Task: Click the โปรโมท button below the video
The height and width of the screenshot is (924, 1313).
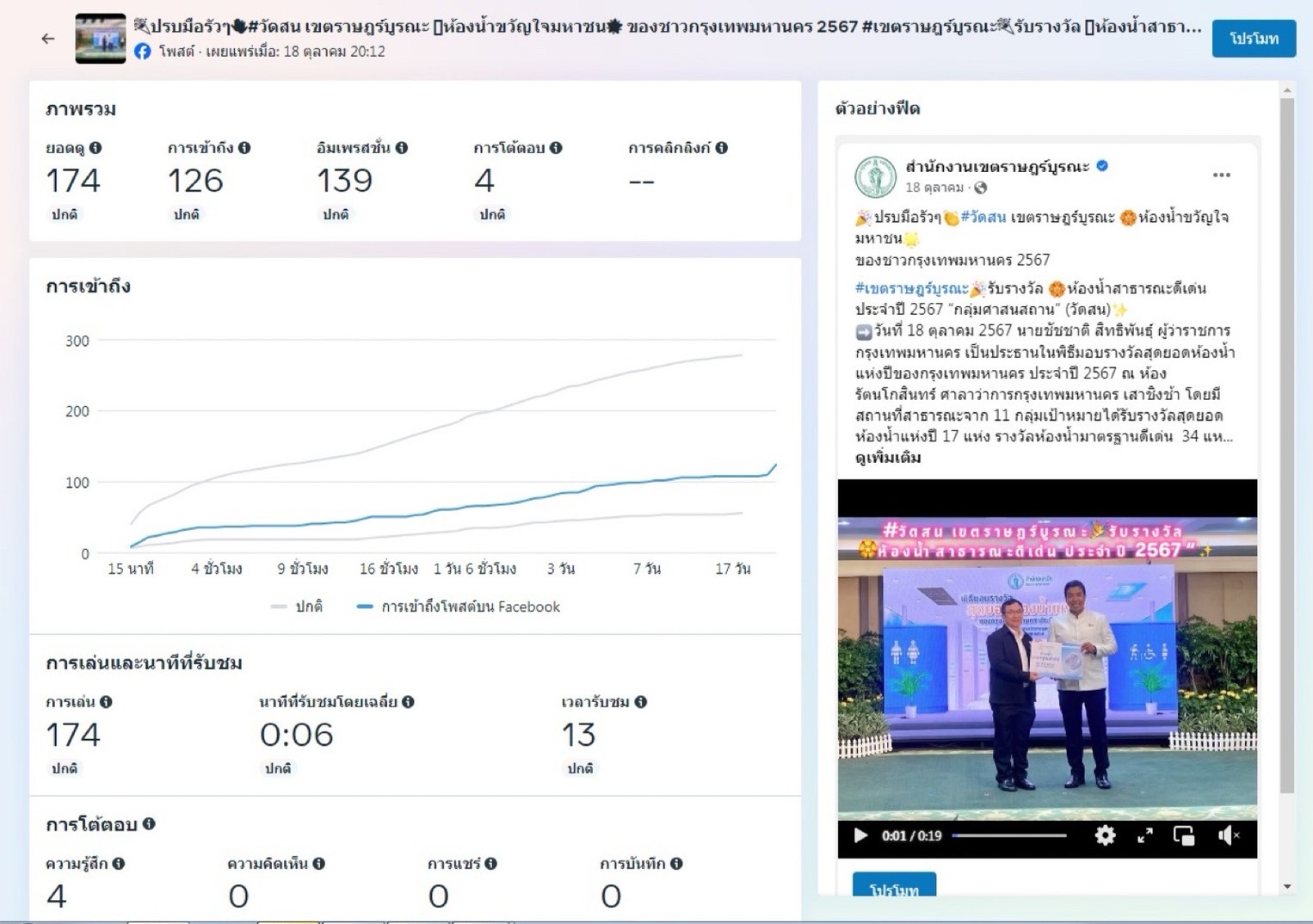Action: 894,886
